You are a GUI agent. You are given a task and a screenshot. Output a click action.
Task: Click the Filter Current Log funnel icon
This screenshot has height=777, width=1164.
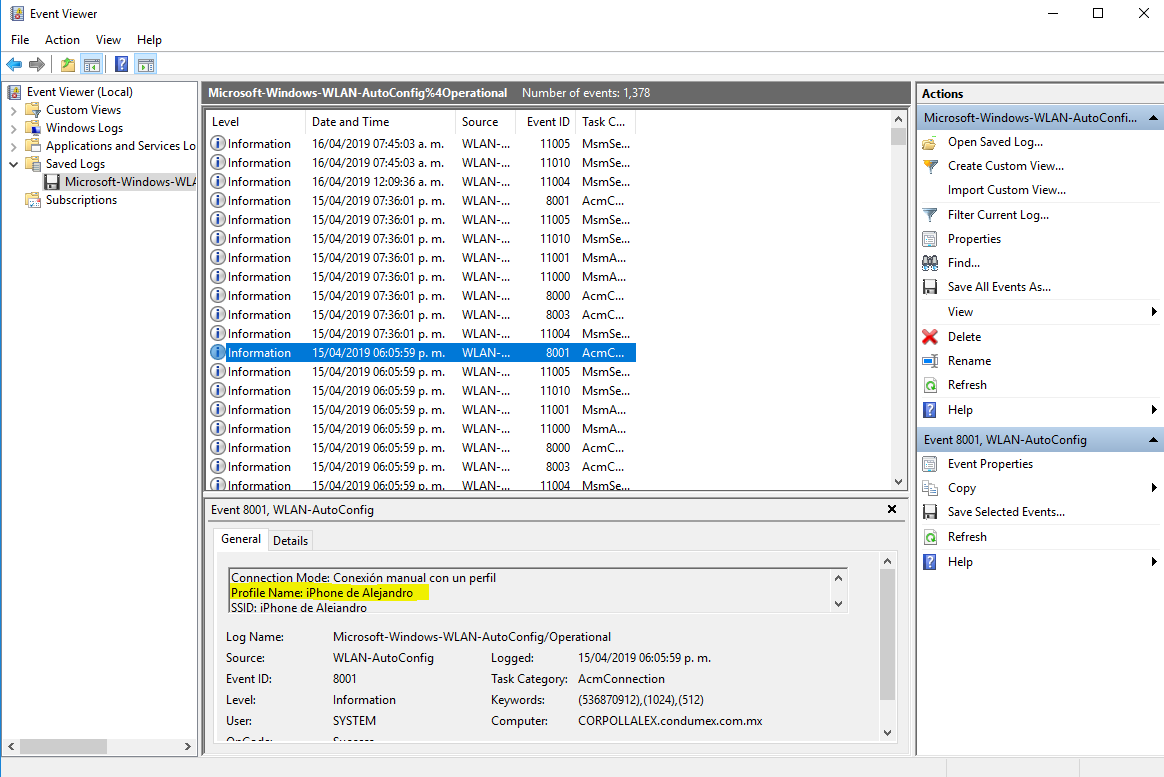tap(929, 215)
